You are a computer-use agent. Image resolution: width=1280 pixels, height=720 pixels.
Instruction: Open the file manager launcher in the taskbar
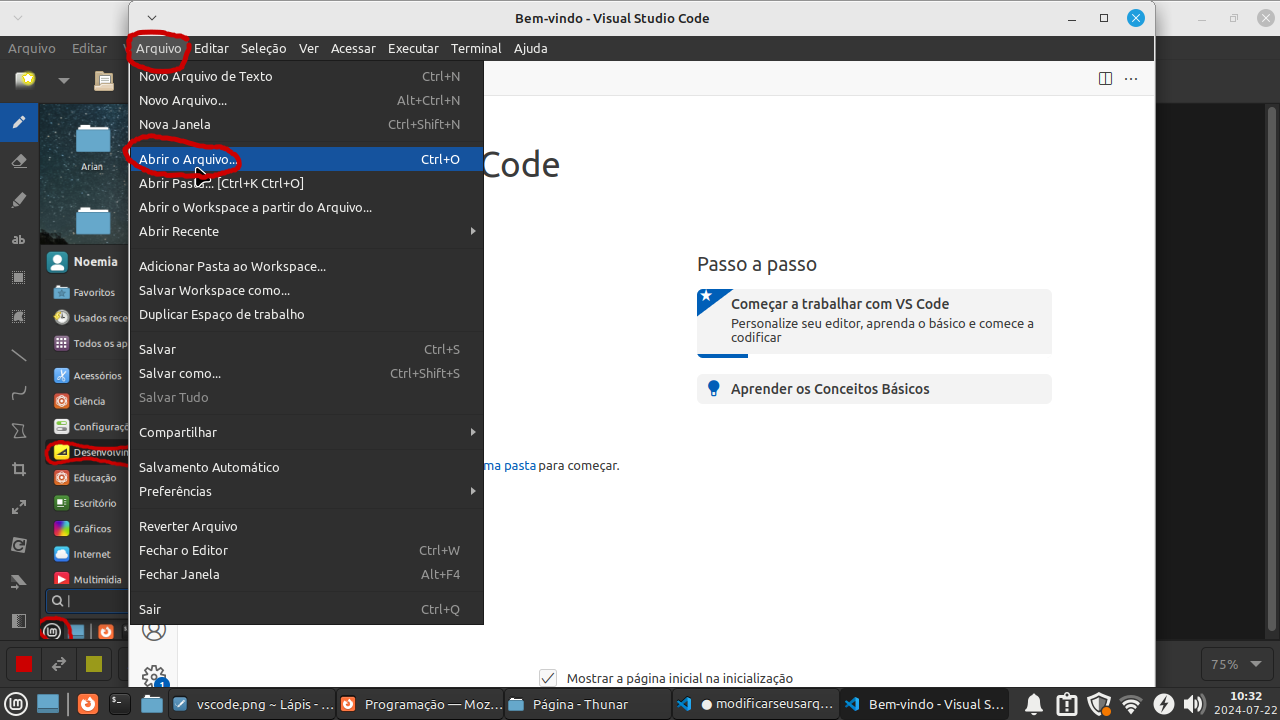(151, 704)
